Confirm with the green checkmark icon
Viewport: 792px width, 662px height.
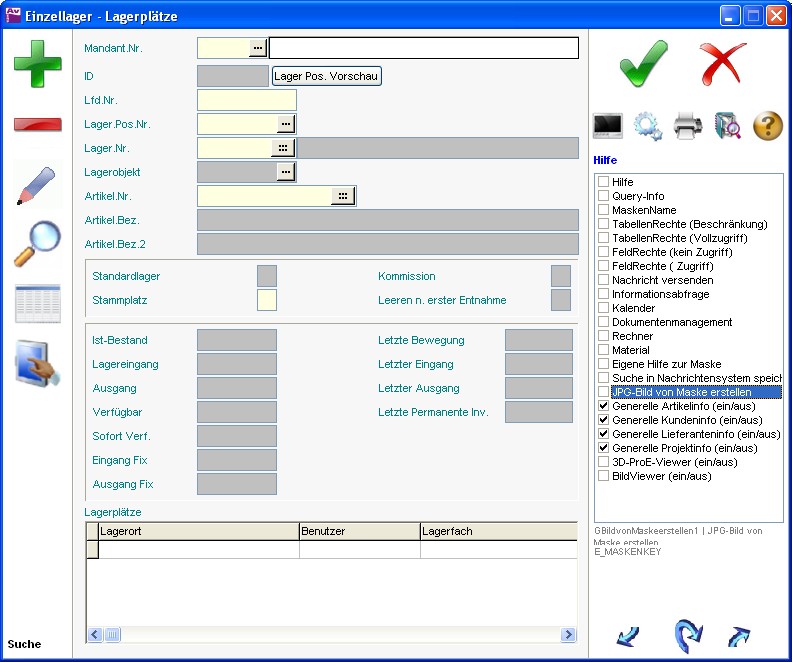click(643, 62)
